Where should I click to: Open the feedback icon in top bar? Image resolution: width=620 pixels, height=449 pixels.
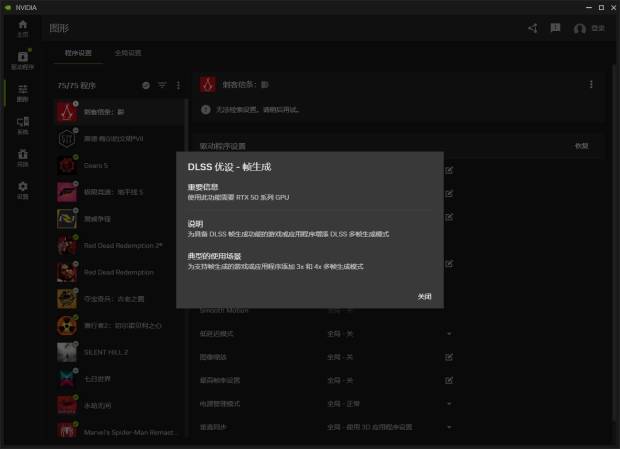tap(555, 28)
